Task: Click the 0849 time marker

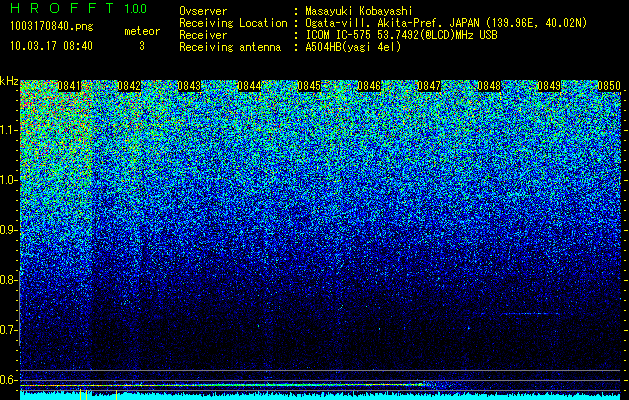Action: pyautogui.click(x=549, y=86)
